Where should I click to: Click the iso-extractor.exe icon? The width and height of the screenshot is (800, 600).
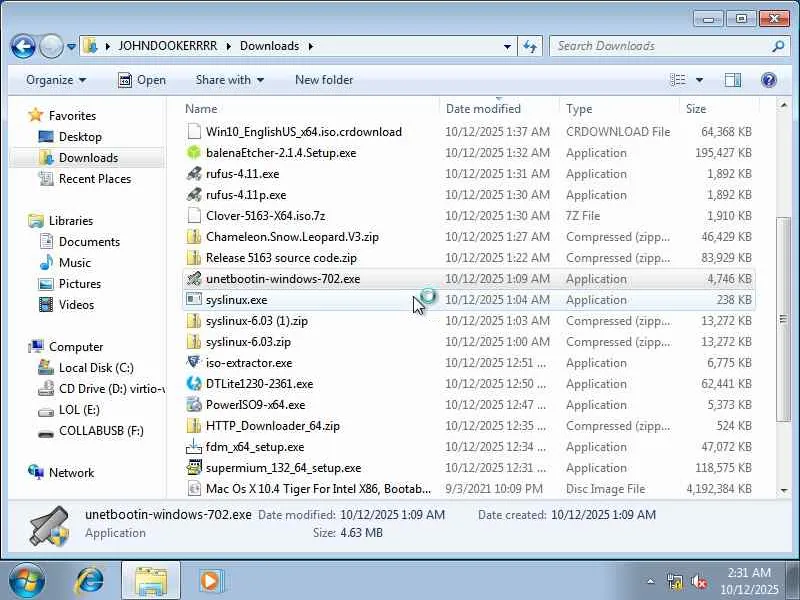point(194,363)
